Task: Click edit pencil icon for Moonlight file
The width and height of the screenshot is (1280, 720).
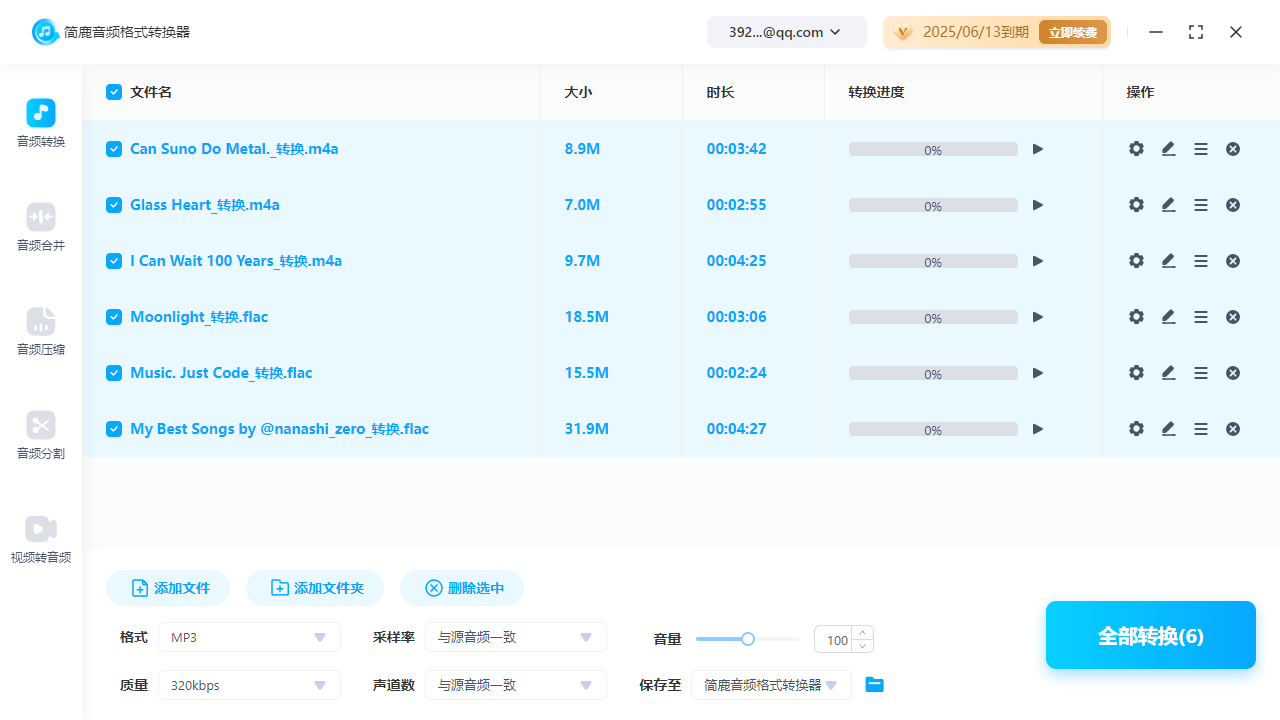Action: (1168, 317)
